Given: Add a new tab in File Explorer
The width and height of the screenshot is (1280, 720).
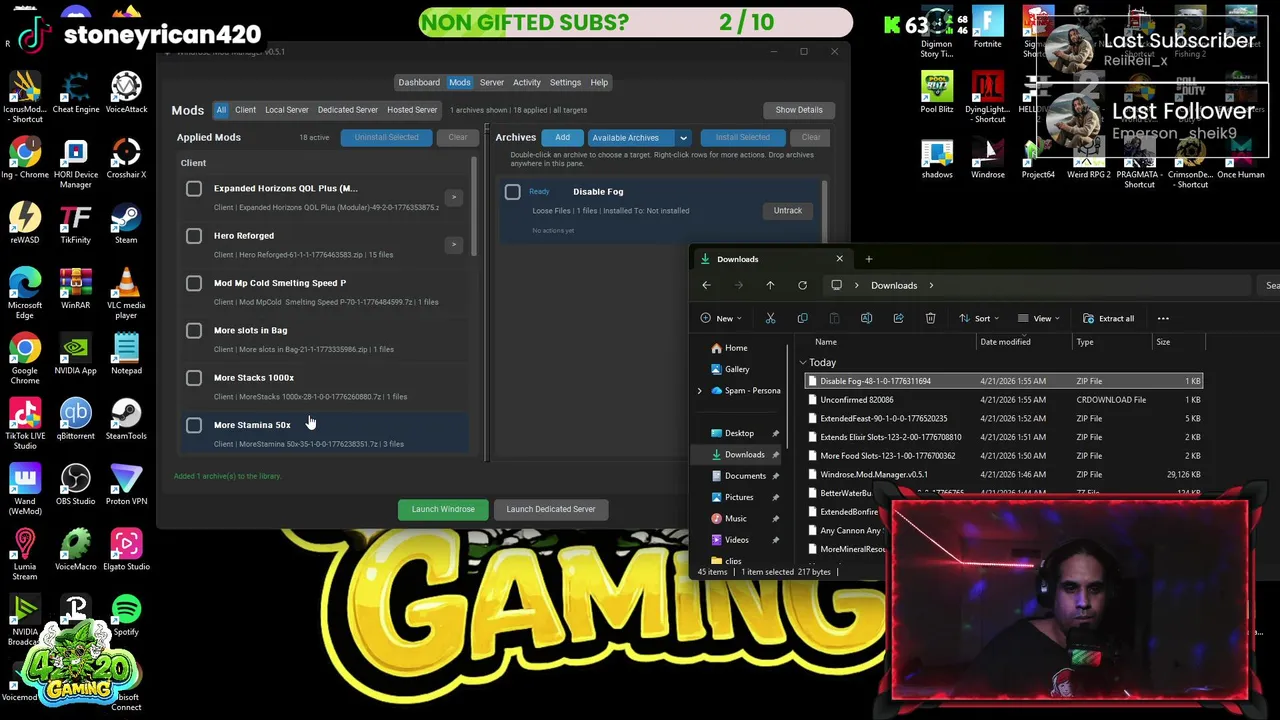Looking at the screenshot, I should pyautogui.click(x=868, y=259).
